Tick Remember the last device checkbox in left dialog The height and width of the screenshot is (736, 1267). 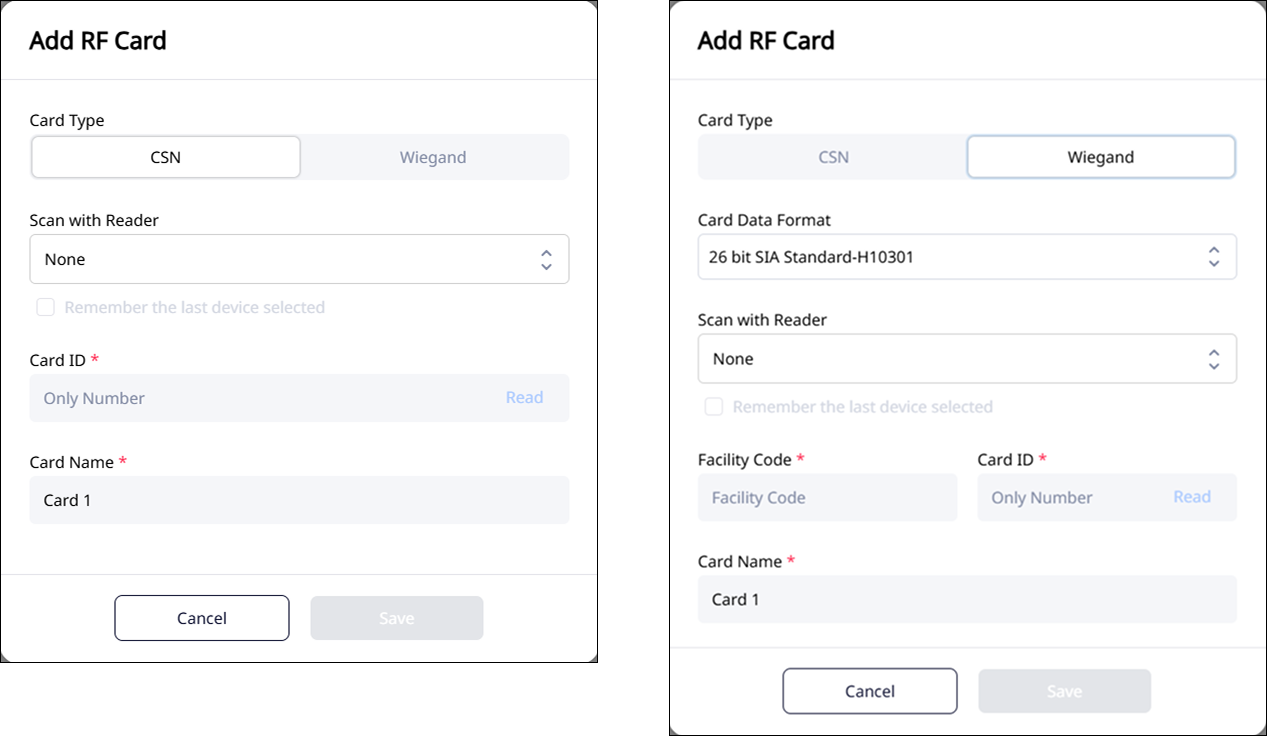pos(46,307)
